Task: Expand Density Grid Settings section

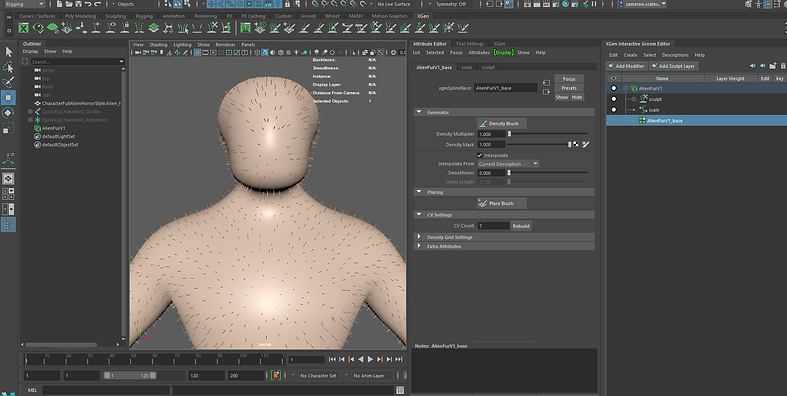Action: point(419,237)
